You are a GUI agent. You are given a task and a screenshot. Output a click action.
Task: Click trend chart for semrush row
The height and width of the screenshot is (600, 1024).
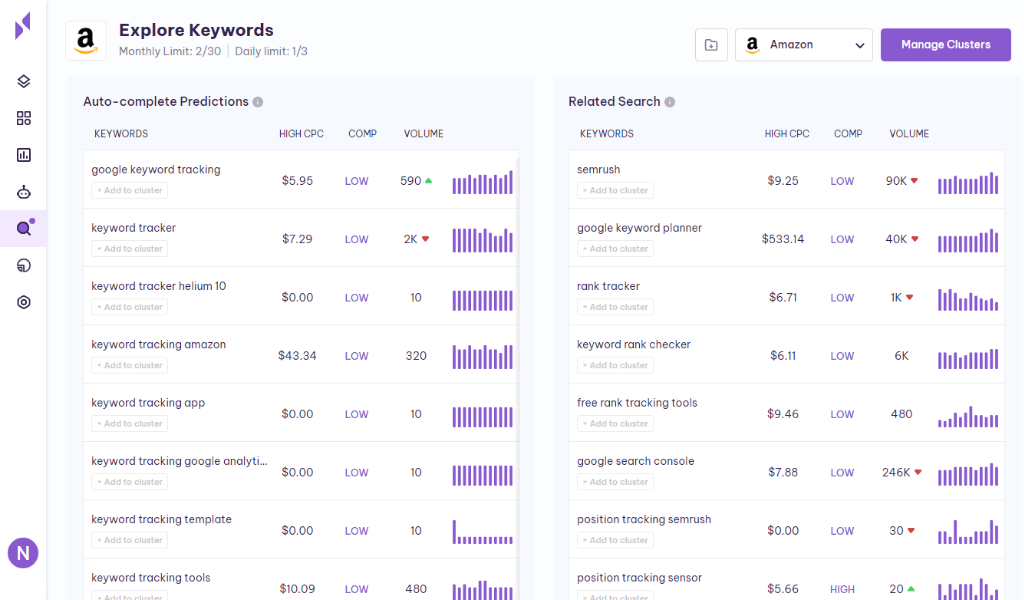pyautogui.click(x=968, y=182)
